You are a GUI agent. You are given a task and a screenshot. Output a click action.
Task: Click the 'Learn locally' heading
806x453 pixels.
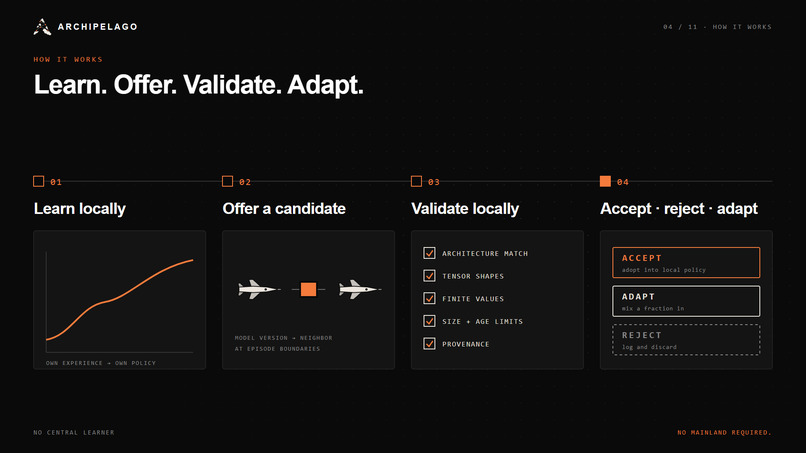point(80,209)
